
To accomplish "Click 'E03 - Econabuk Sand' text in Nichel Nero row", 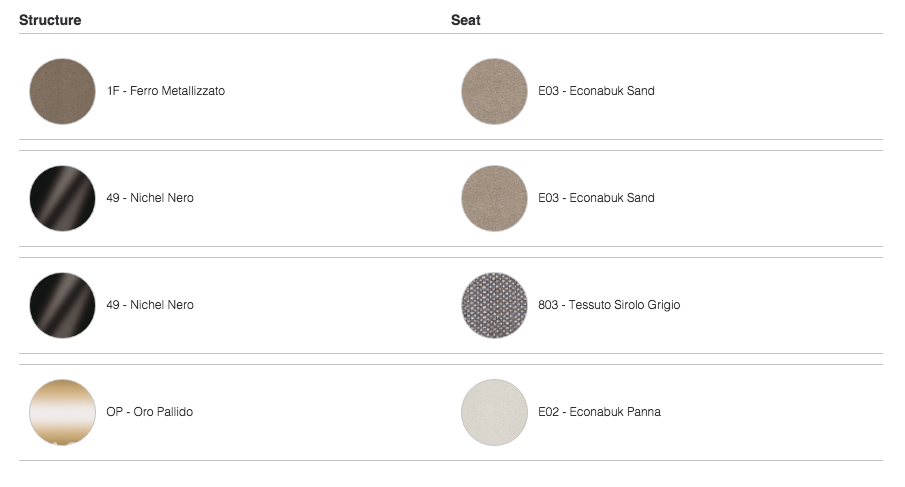I will pyautogui.click(x=596, y=198).
